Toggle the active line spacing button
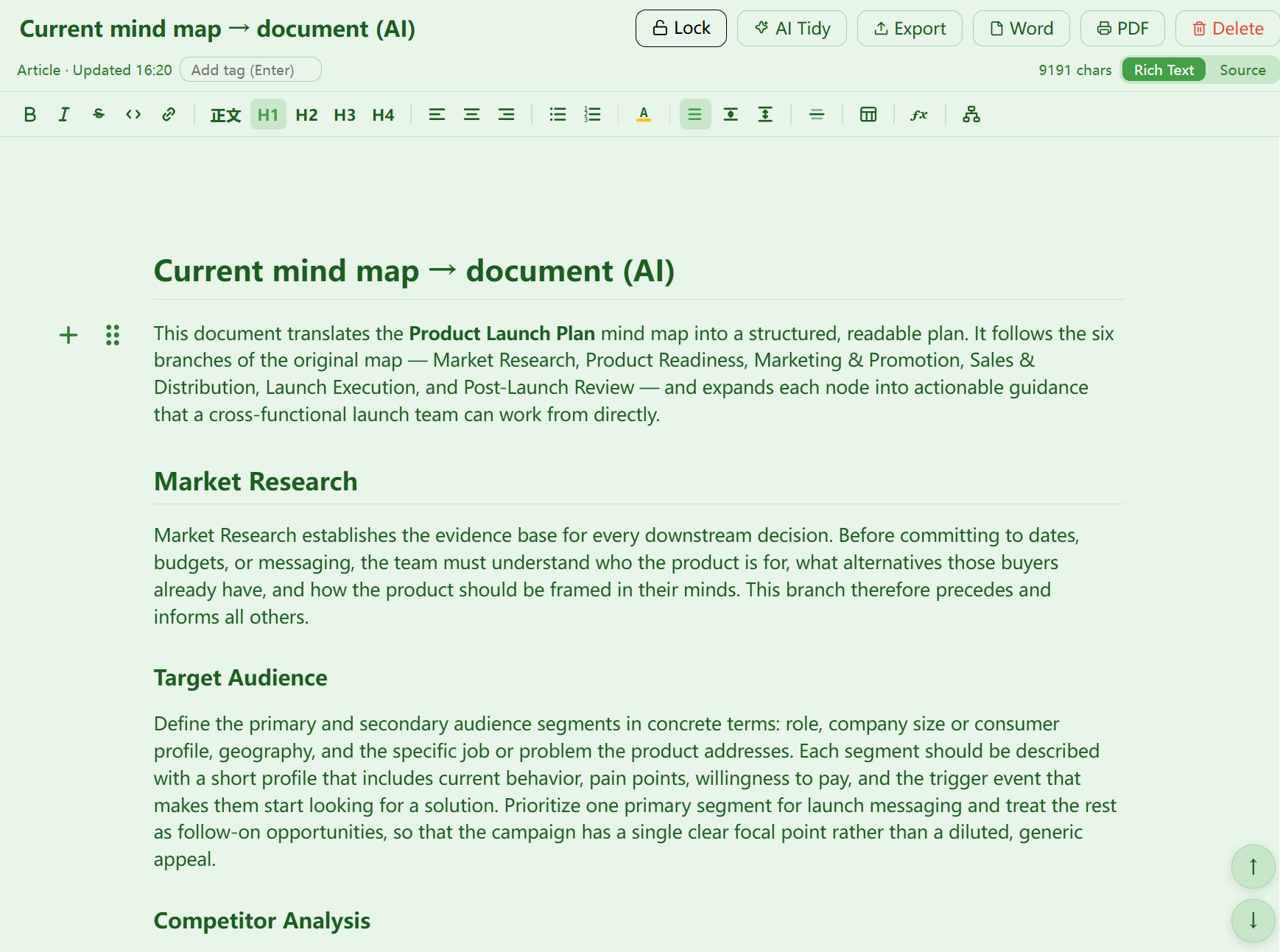1280x952 pixels. click(x=694, y=114)
